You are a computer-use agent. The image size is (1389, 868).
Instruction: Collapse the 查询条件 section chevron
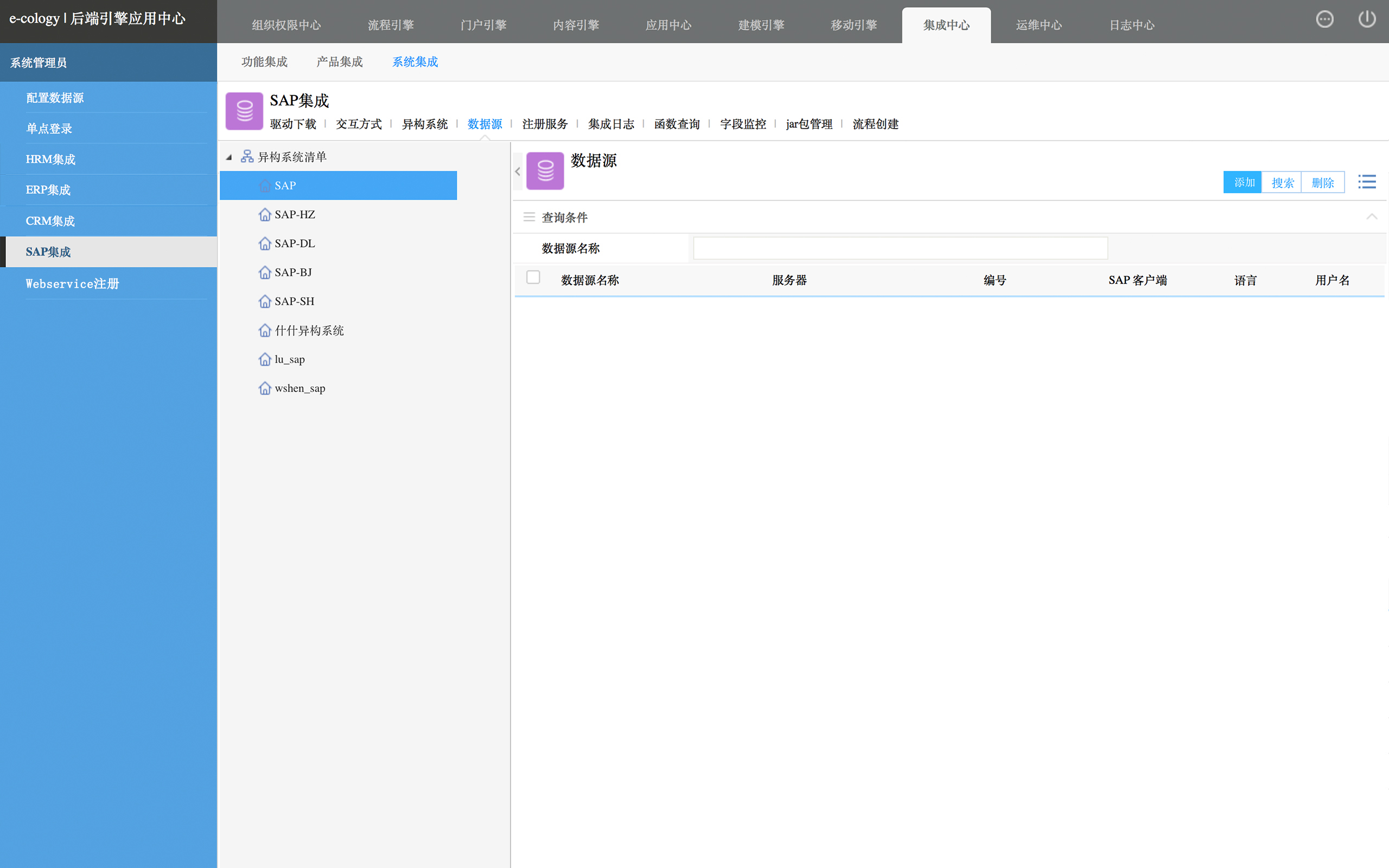point(1371,216)
